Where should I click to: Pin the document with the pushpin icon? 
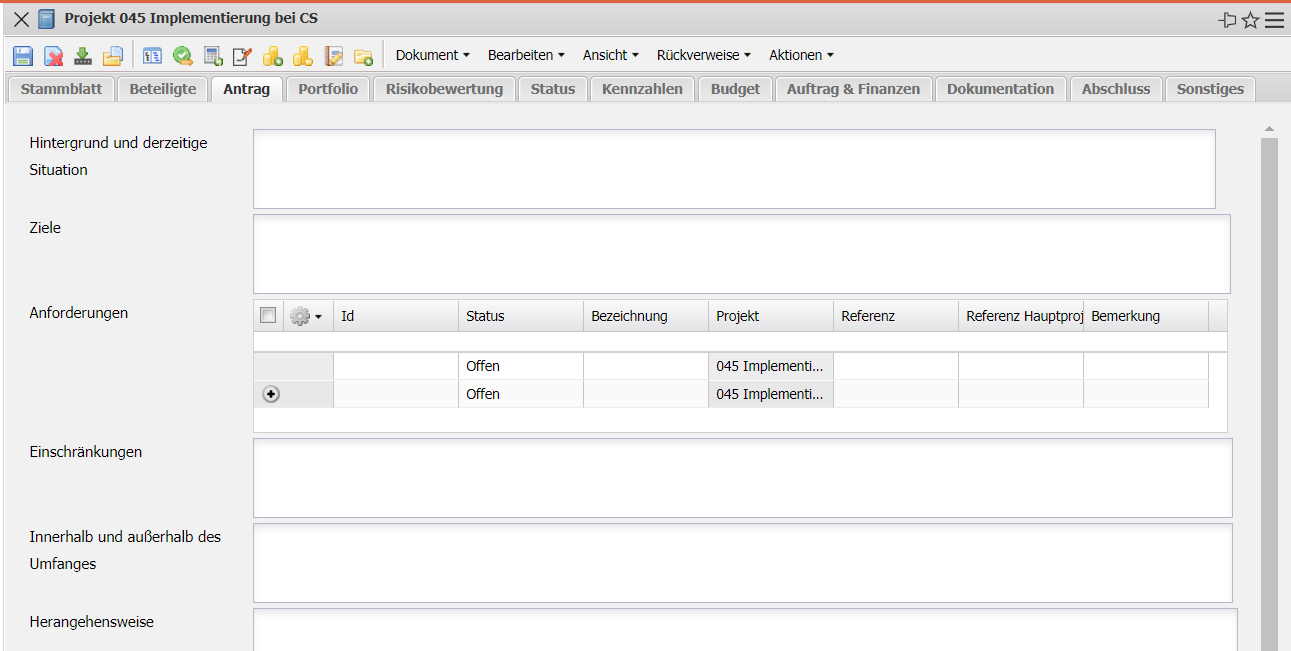[1227, 20]
